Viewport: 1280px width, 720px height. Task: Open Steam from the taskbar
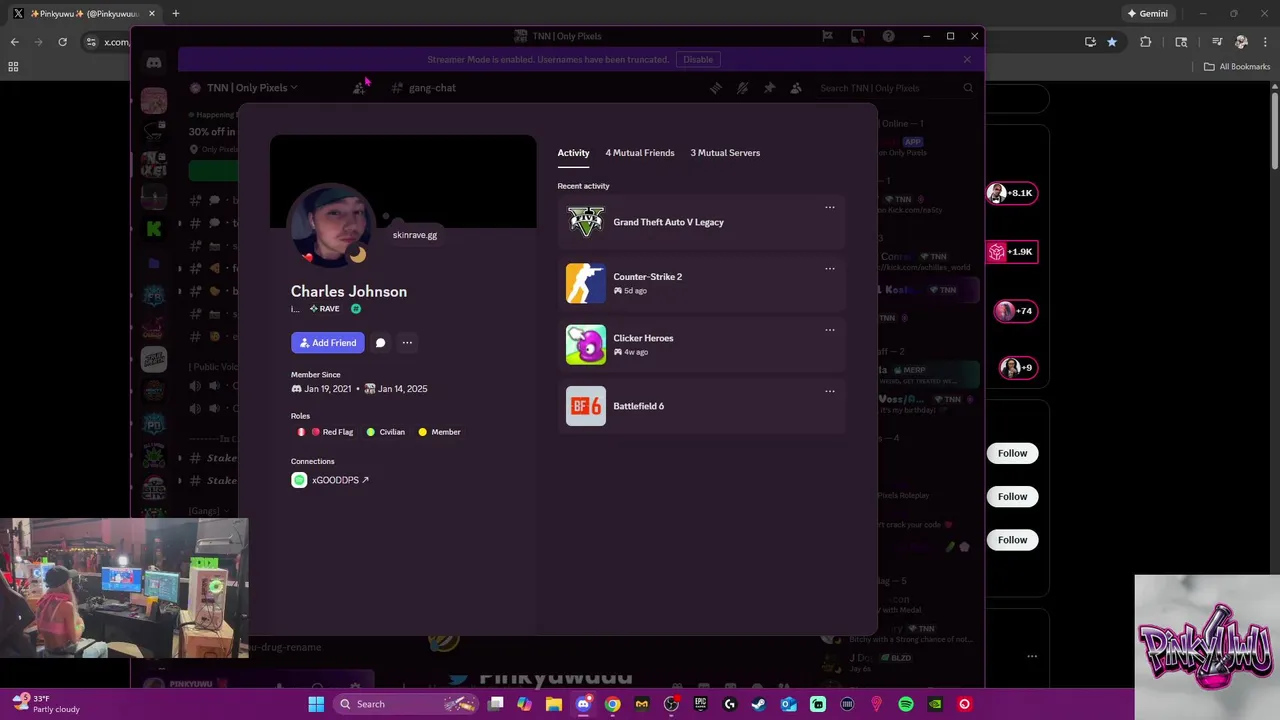pyautogui.click(x=759, y=704)
